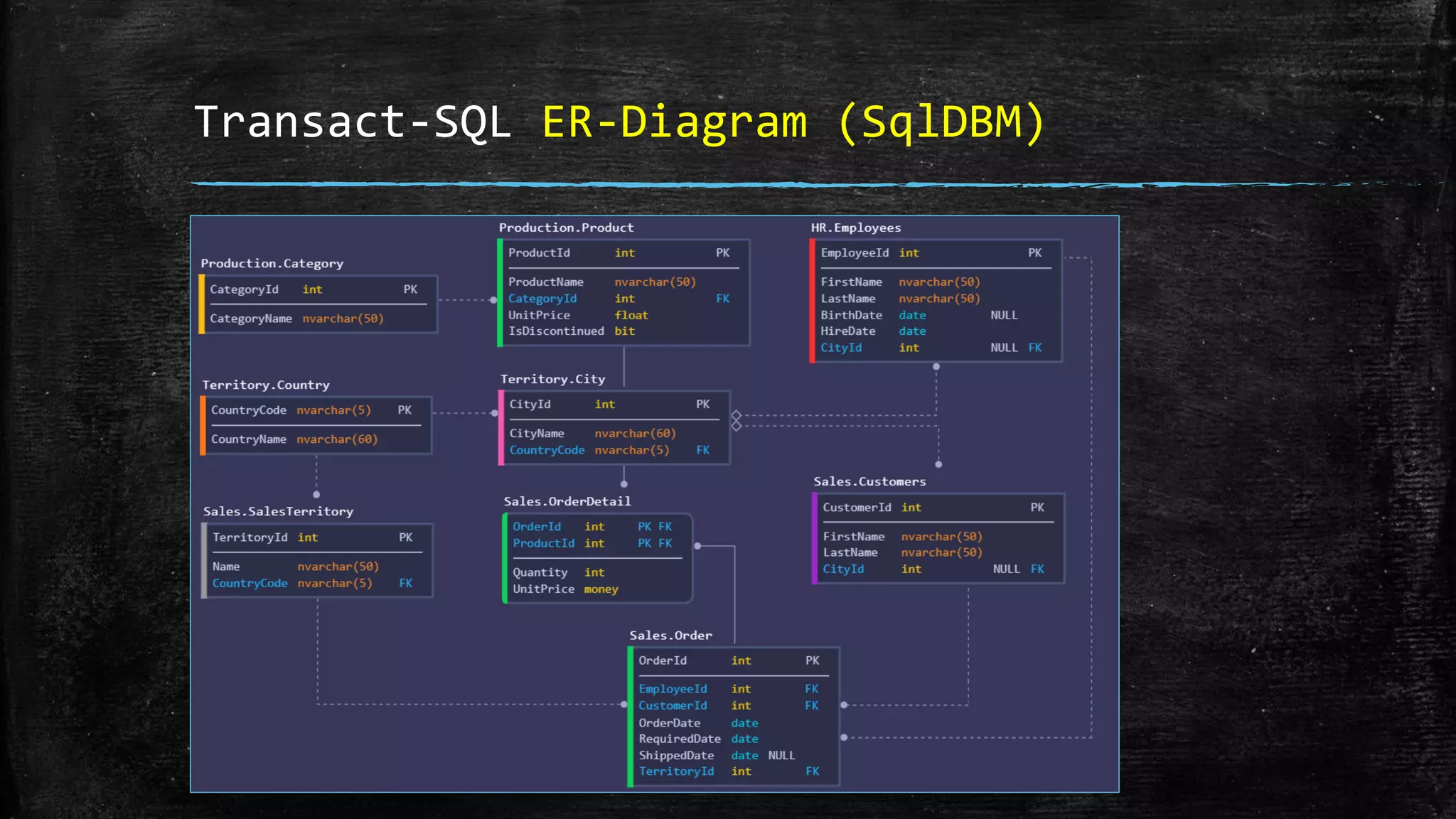Select the CountryName column row
The width and height of the screenshot is (1456, 819).
(315, 439)
